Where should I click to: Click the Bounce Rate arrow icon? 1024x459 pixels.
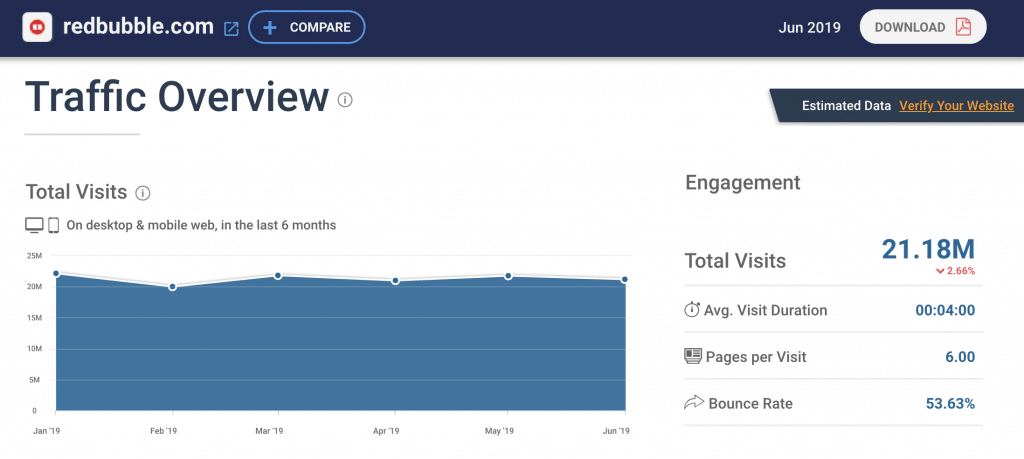coord(692,404)
